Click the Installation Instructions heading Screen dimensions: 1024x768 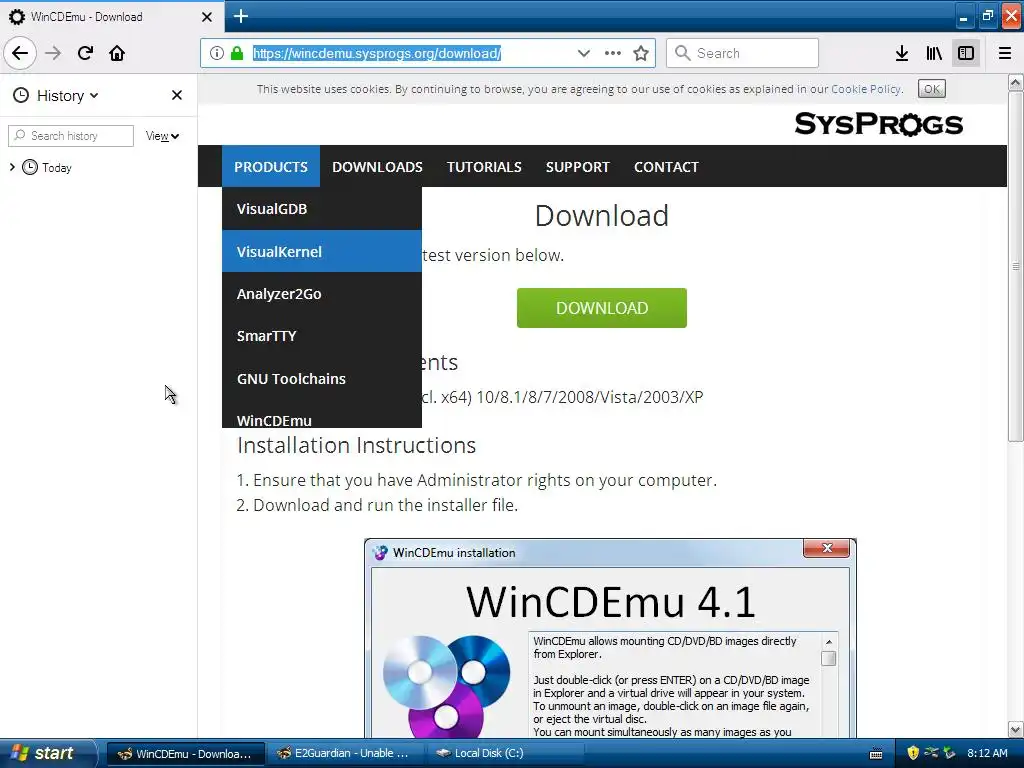357,445
